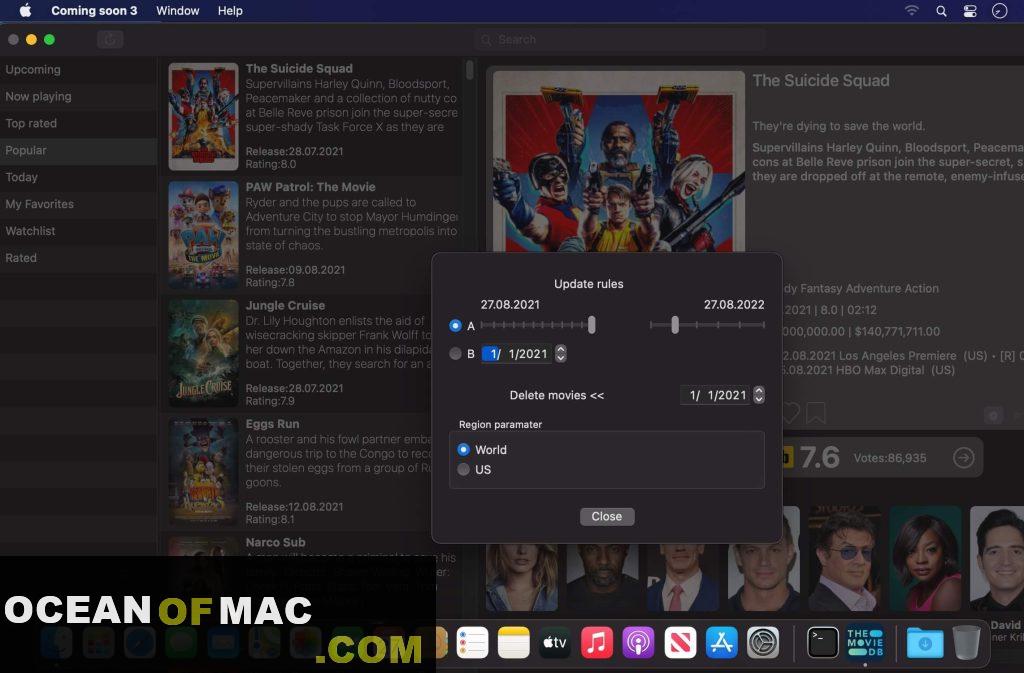Image resolution: width=1024 pixels, height=673 pixels.
Task: Open the Apple menu
Action: click(x=25, y=10)
